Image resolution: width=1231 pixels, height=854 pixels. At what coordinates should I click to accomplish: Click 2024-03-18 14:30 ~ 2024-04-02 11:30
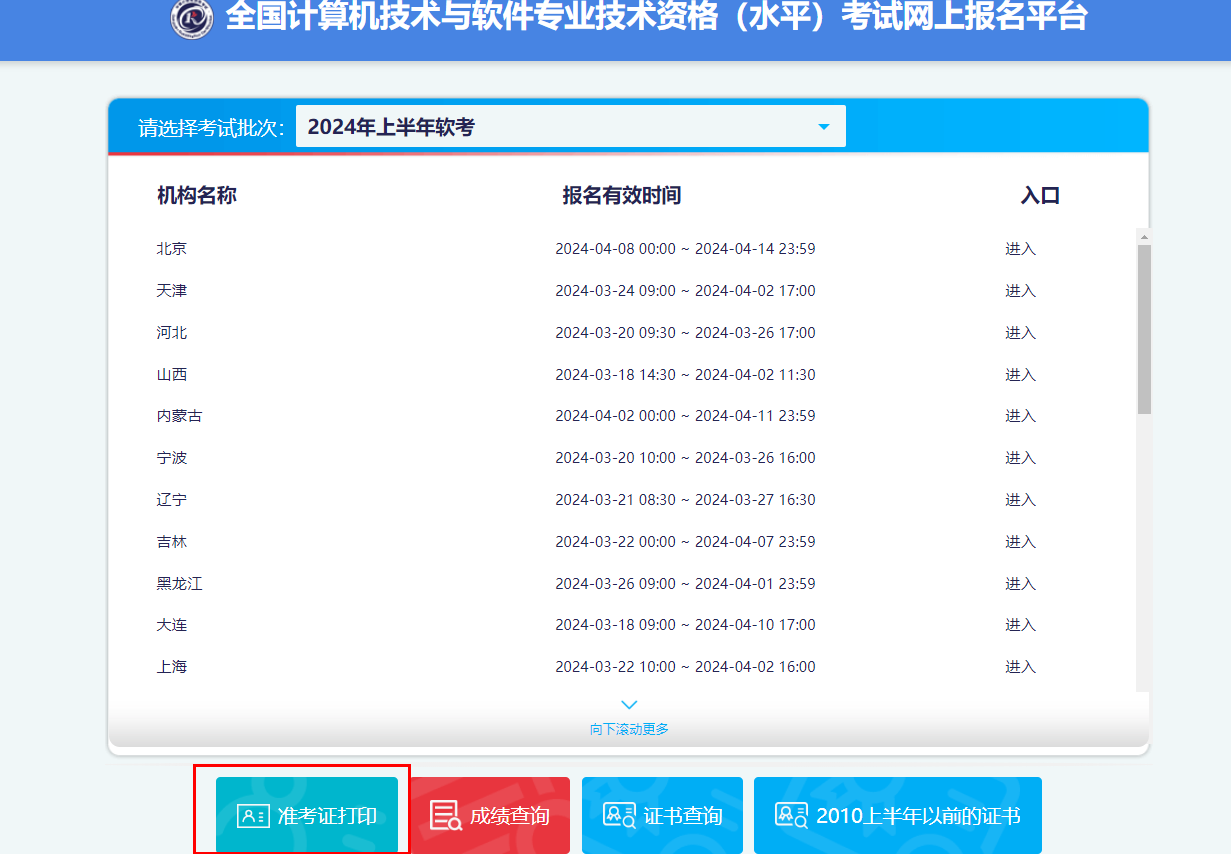click(x=685, y=375)
